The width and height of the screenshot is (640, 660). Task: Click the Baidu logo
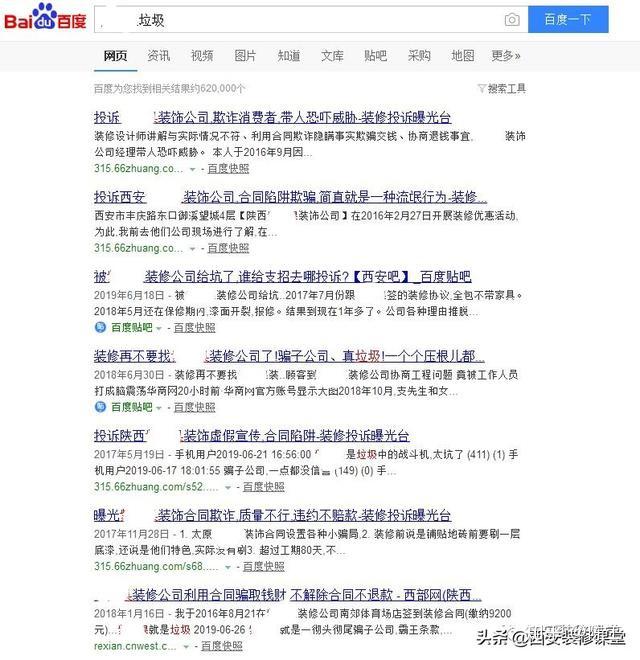tap(45, 17)
